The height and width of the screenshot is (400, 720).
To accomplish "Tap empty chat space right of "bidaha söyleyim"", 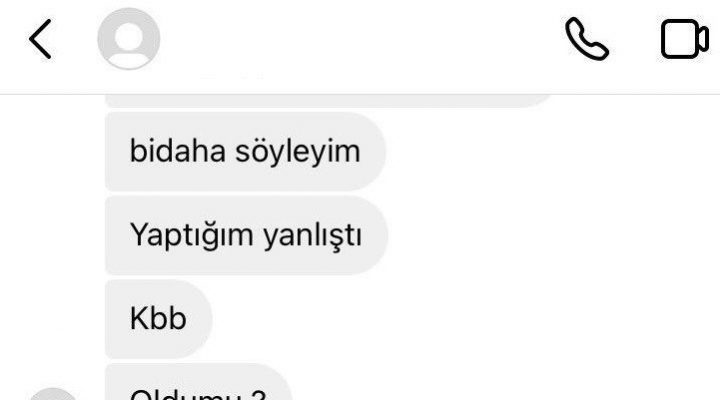I will [551, 151].
